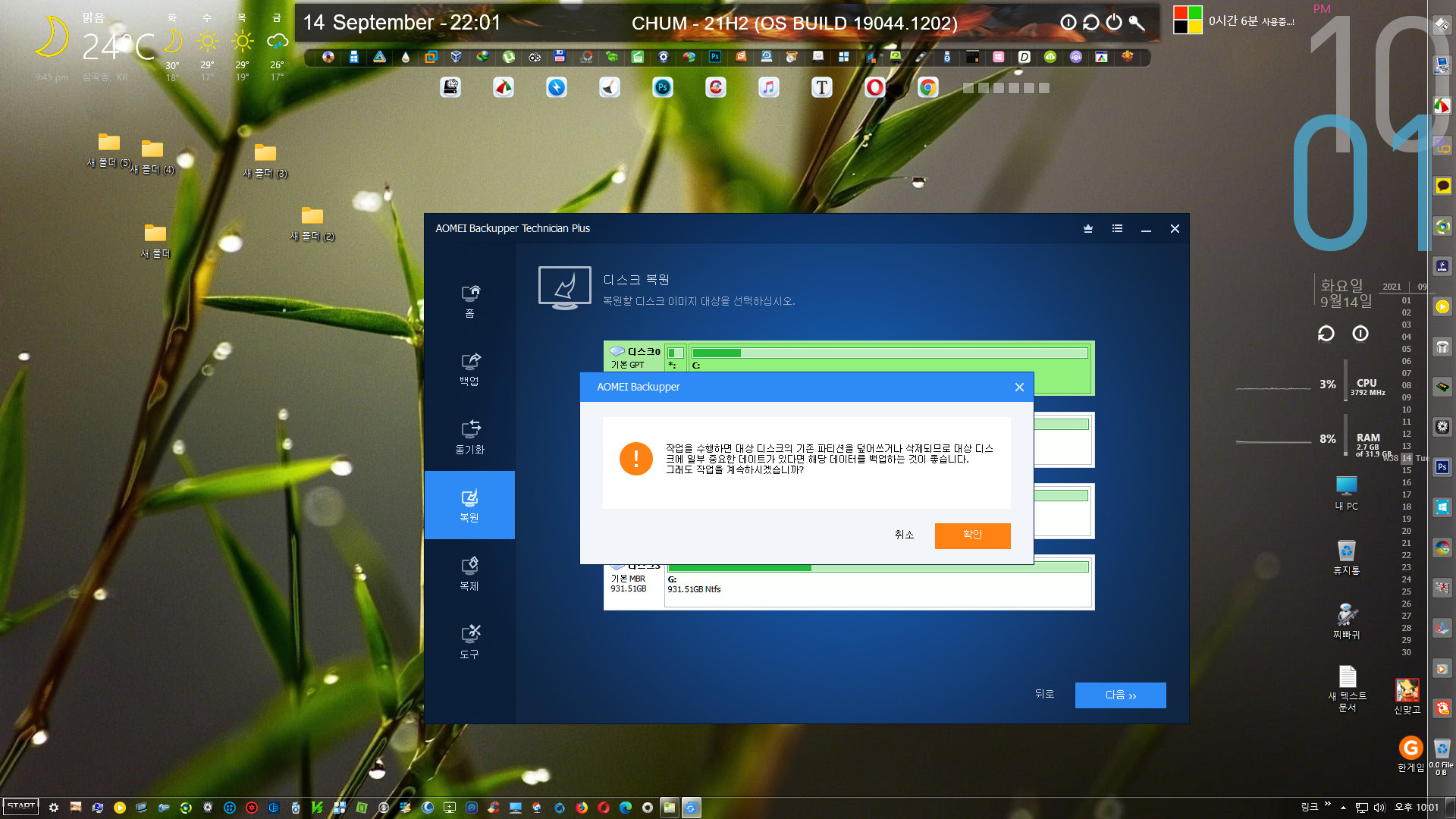Open the 복제 (Clone) sidebar section

tap(469, 574)
